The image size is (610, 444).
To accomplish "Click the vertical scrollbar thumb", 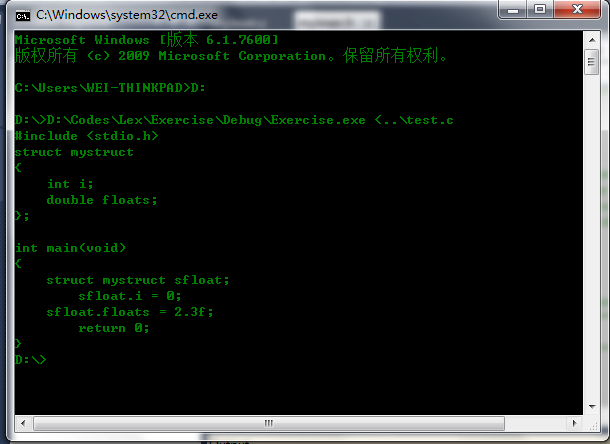I will coord(592,62).
